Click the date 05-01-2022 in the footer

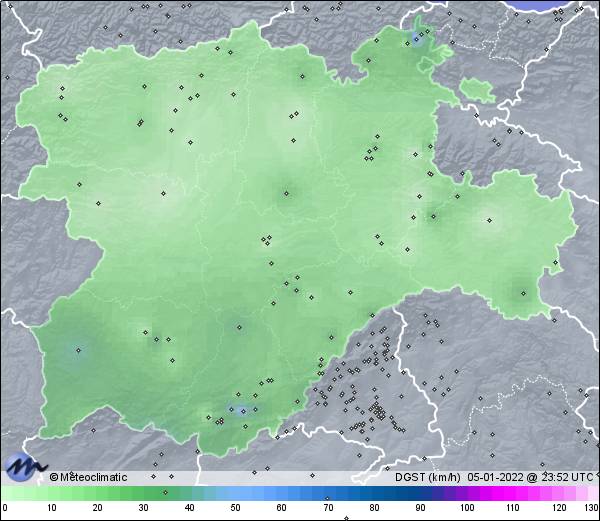pos(496,477)
